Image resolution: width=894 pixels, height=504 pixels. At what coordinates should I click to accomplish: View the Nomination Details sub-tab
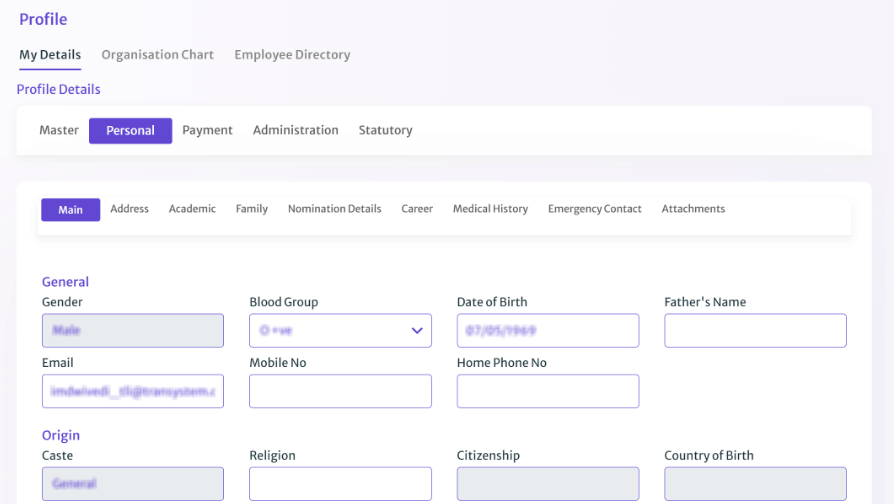[x=334, y=209]
